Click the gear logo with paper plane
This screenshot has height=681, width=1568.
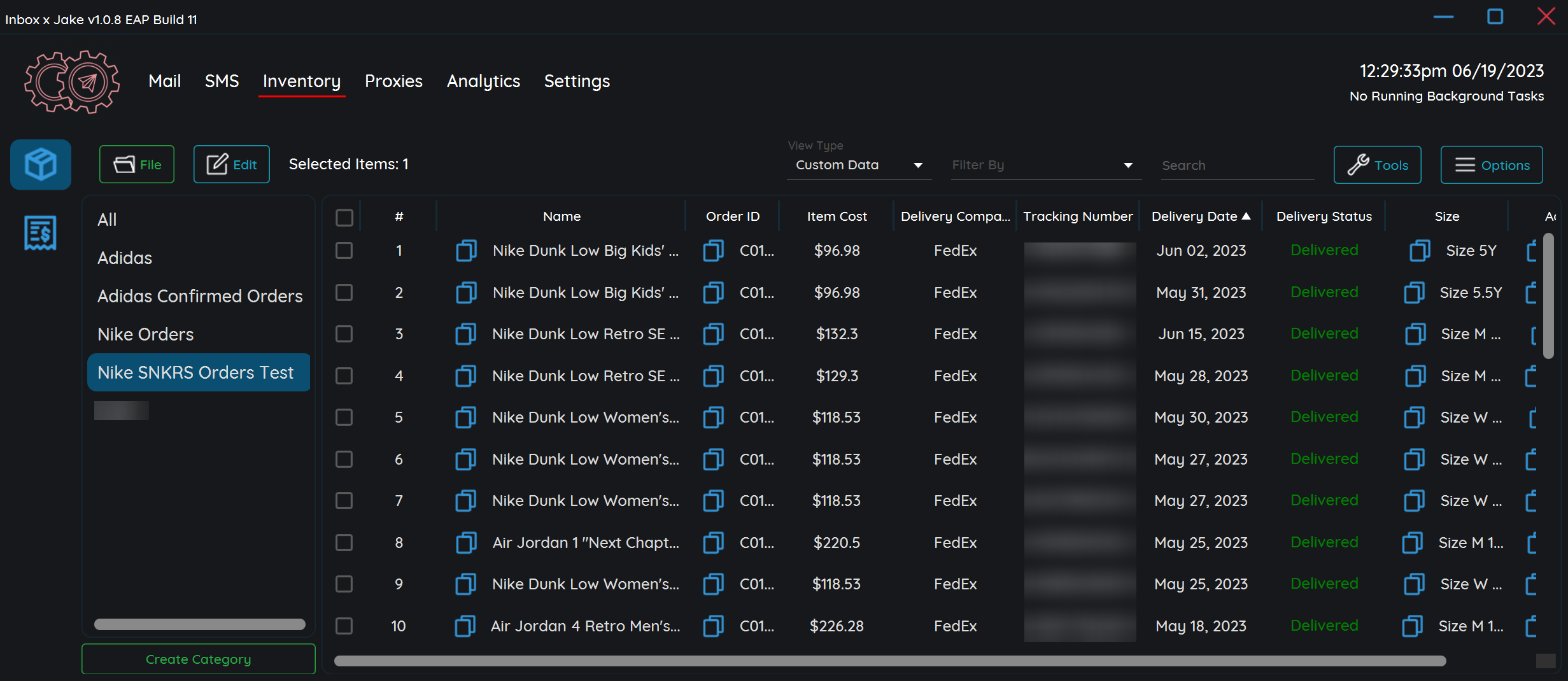(72, 81)
